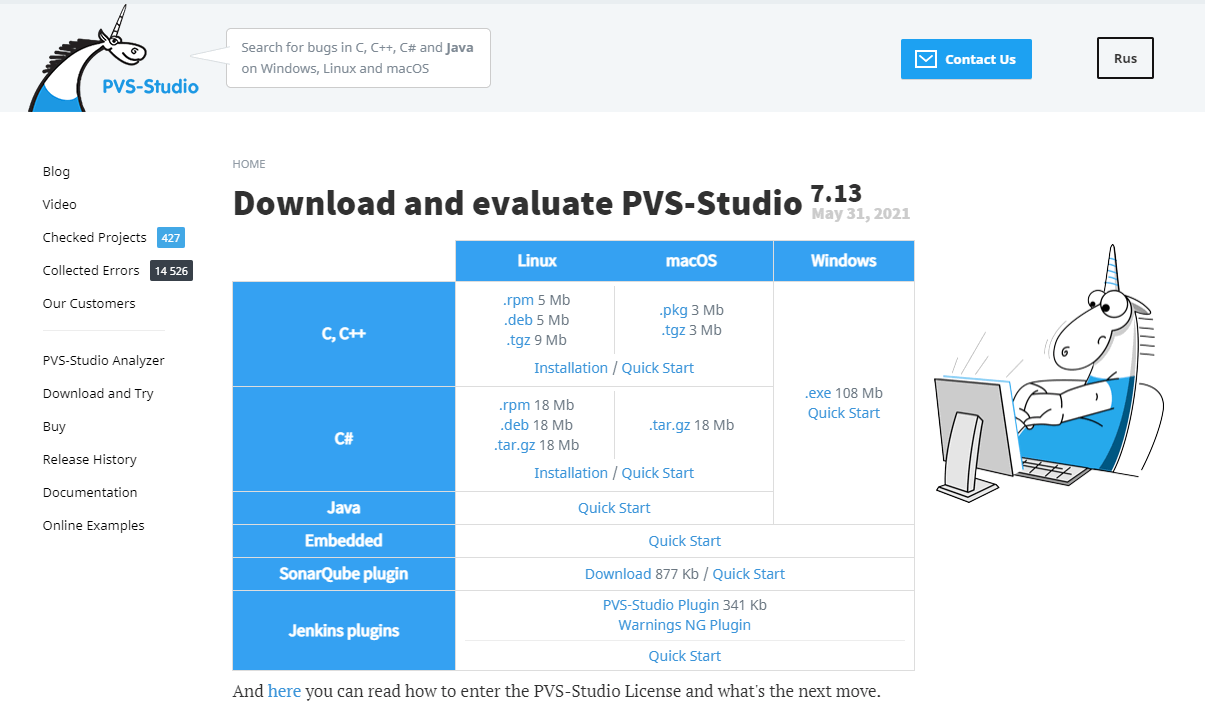The height and width of the screenshot is (710, 1205).
Task: Open Installation link in C, C++ row
Action: click(571, 368)
